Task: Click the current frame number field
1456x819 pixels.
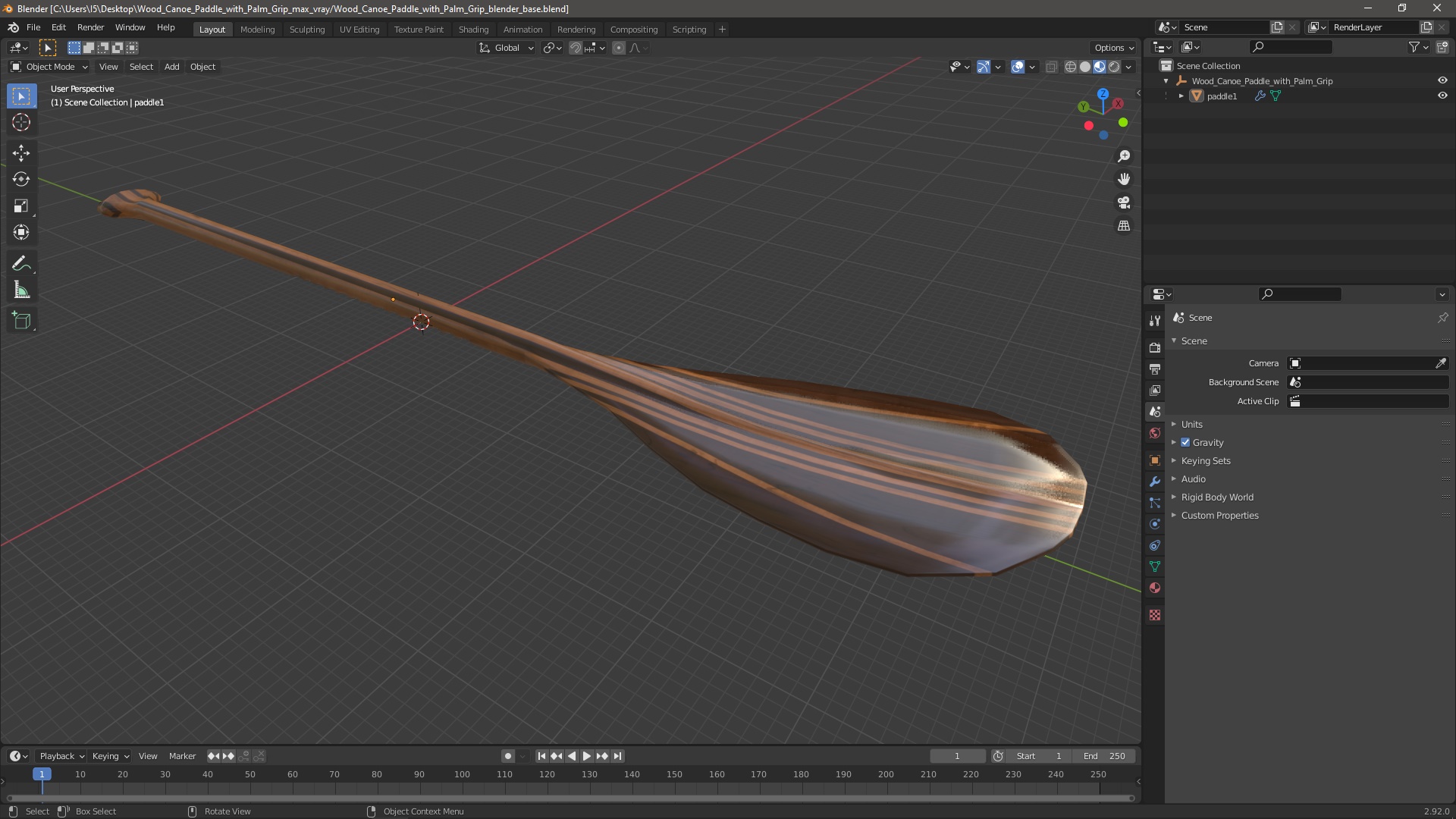Action: [x=957, y=756]
